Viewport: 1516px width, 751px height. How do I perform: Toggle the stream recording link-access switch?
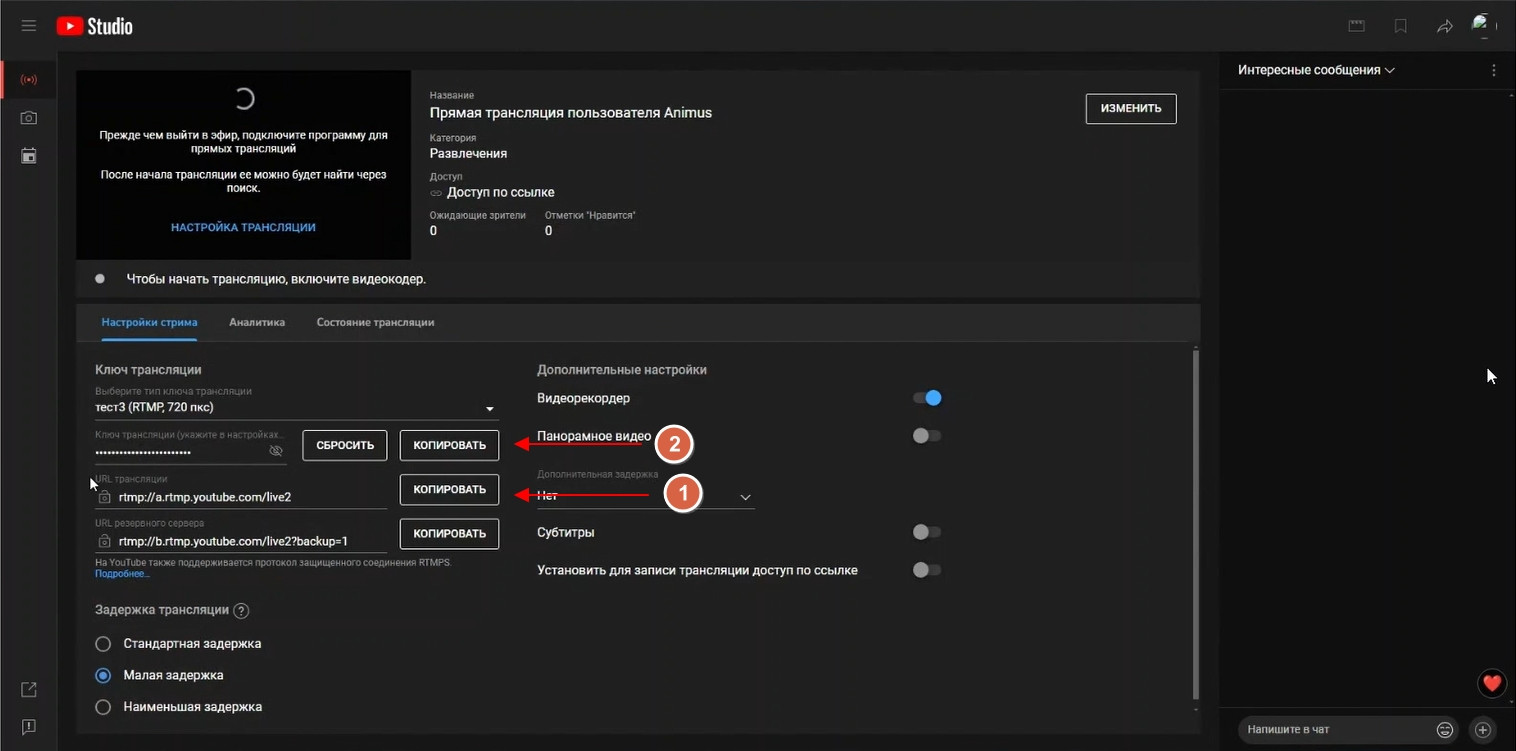[x=927, y=570]
